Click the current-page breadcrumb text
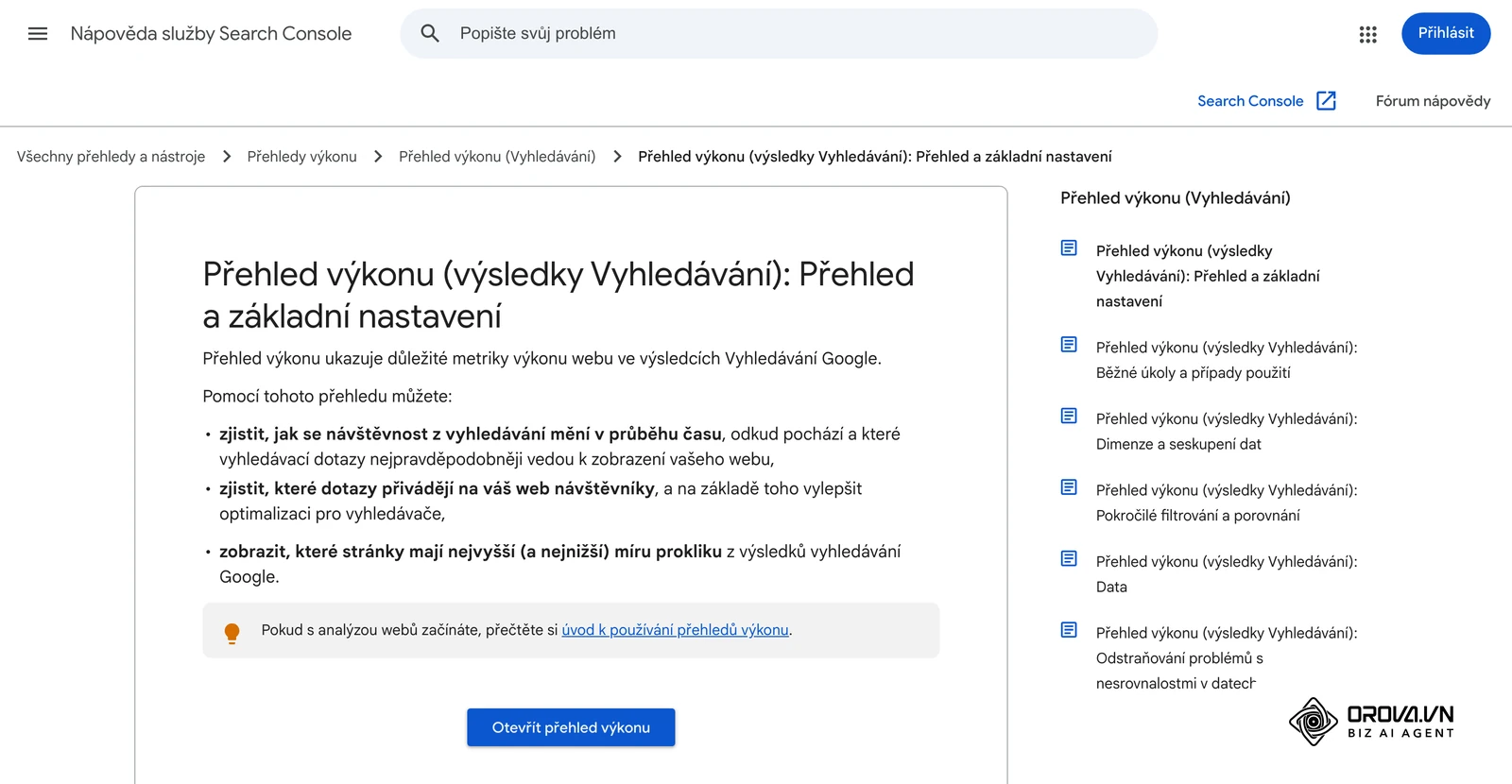This screenshot has height=784, width=1512. 875,157
